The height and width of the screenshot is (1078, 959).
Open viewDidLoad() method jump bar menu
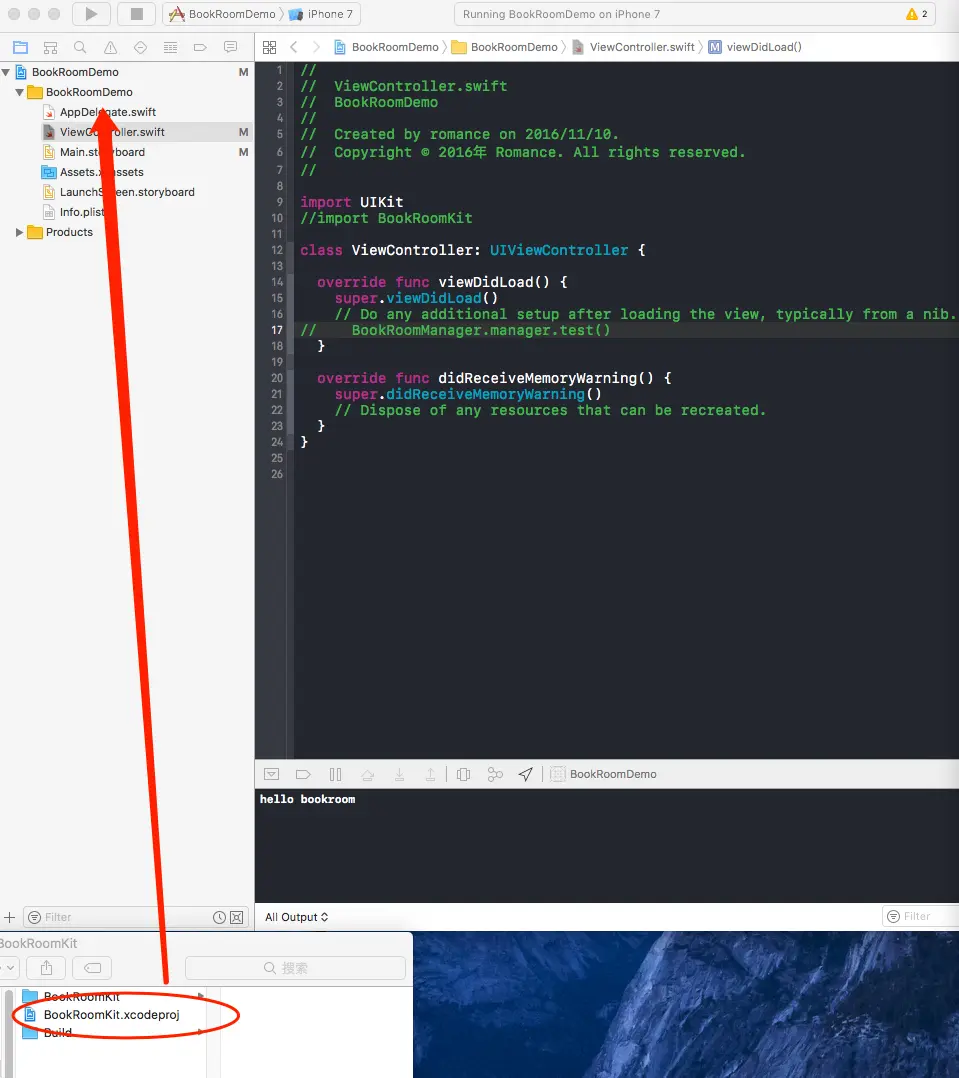coord(755,47)
